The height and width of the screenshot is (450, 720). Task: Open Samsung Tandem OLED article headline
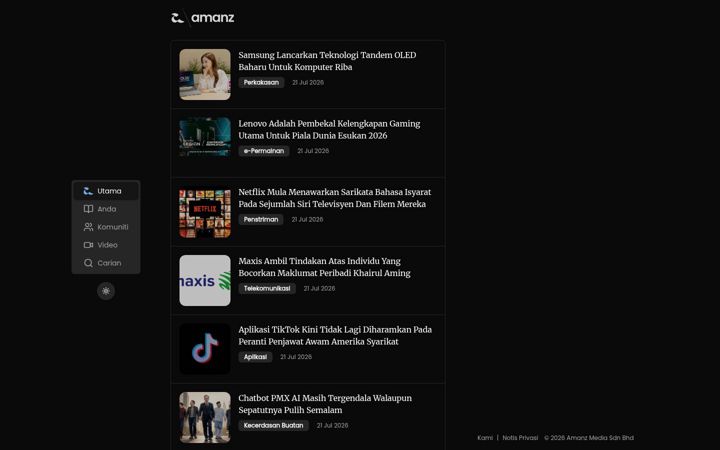pyautogui.click(x=327, y=61)
